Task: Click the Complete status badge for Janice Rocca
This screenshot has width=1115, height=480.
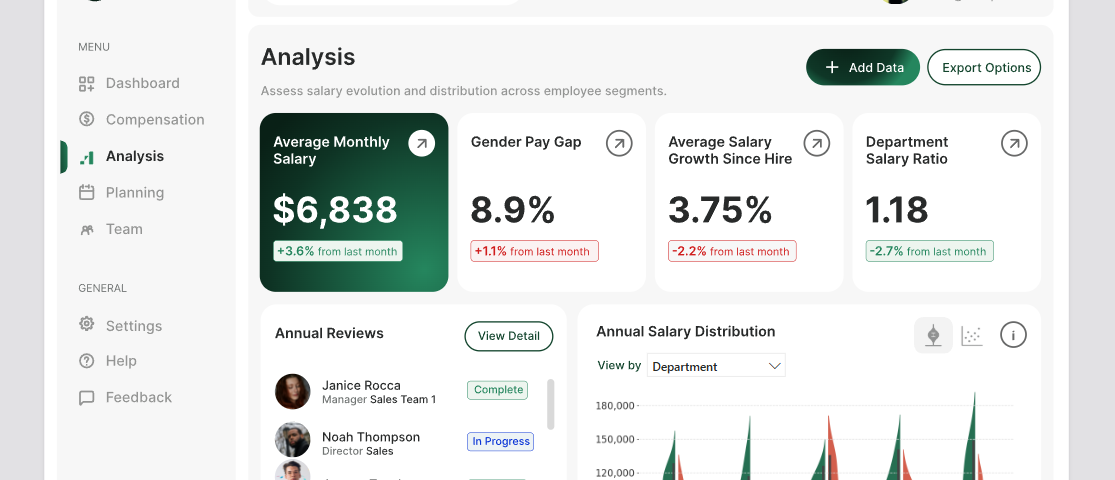Action: (498, 390)
